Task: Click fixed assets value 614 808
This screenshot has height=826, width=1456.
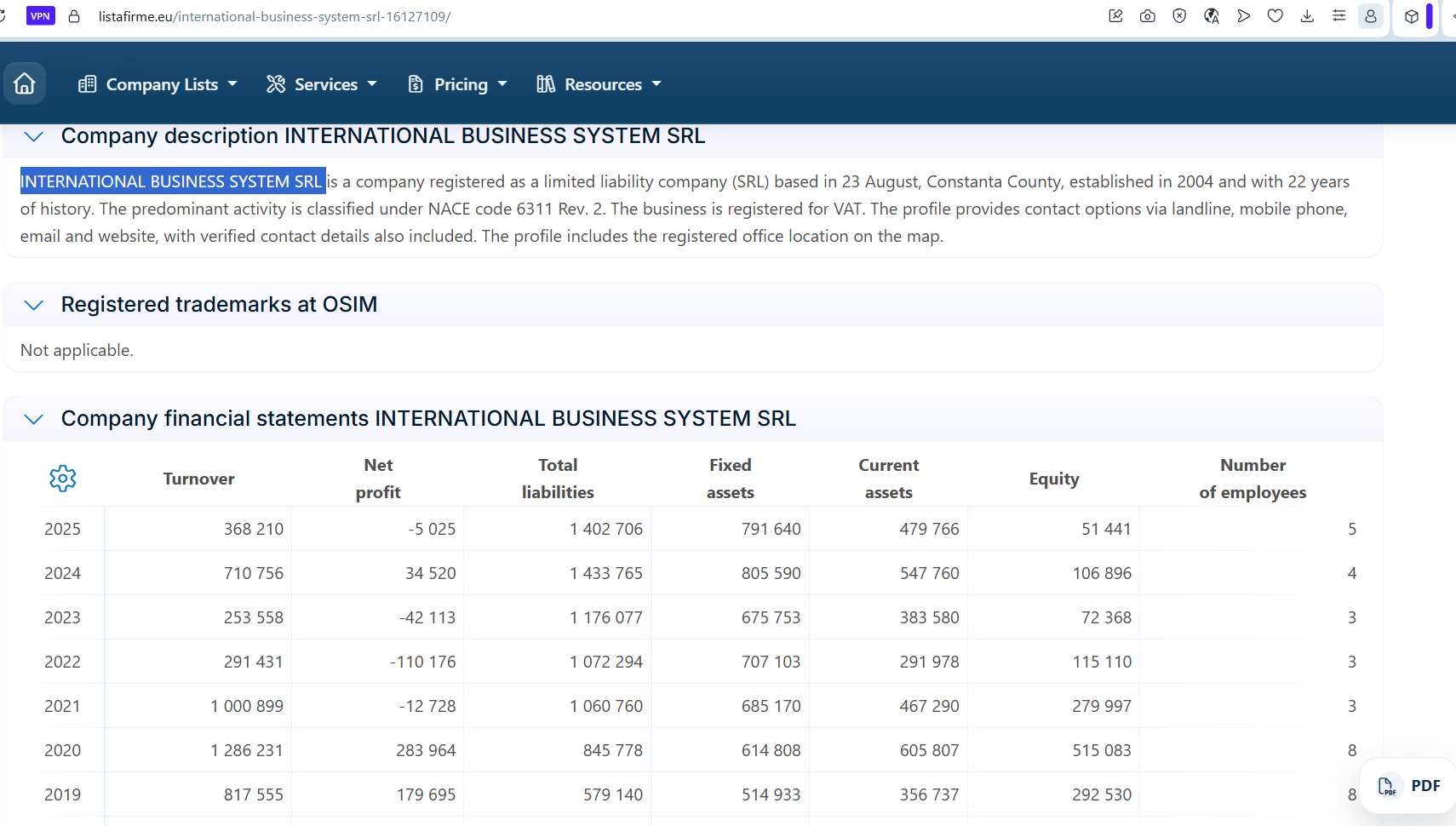Action: coord(771,750)
